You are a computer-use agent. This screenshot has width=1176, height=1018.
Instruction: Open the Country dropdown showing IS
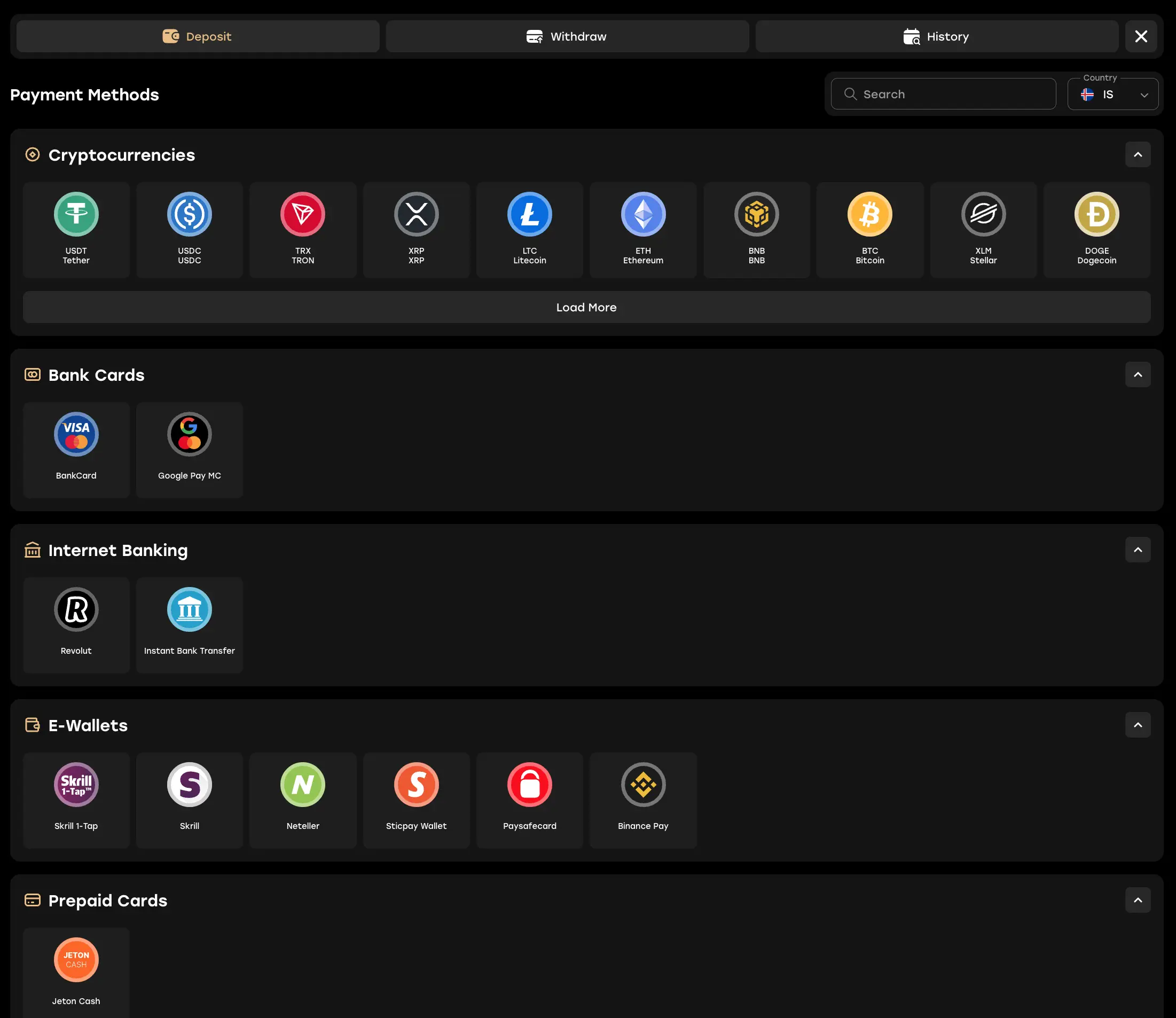[1112, 95]
